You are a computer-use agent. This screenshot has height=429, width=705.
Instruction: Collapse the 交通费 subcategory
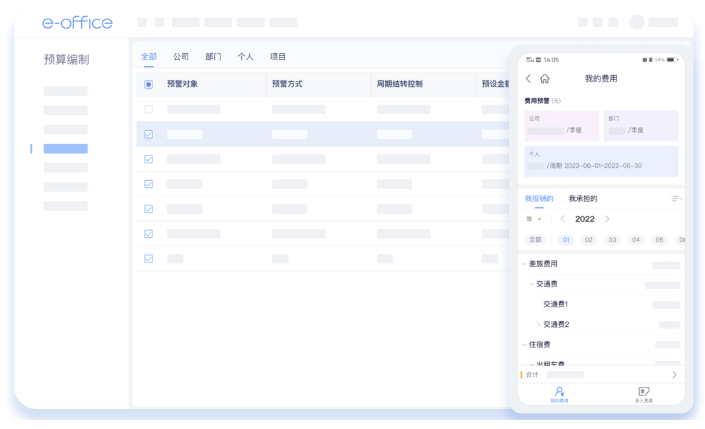tap(531, 284)
